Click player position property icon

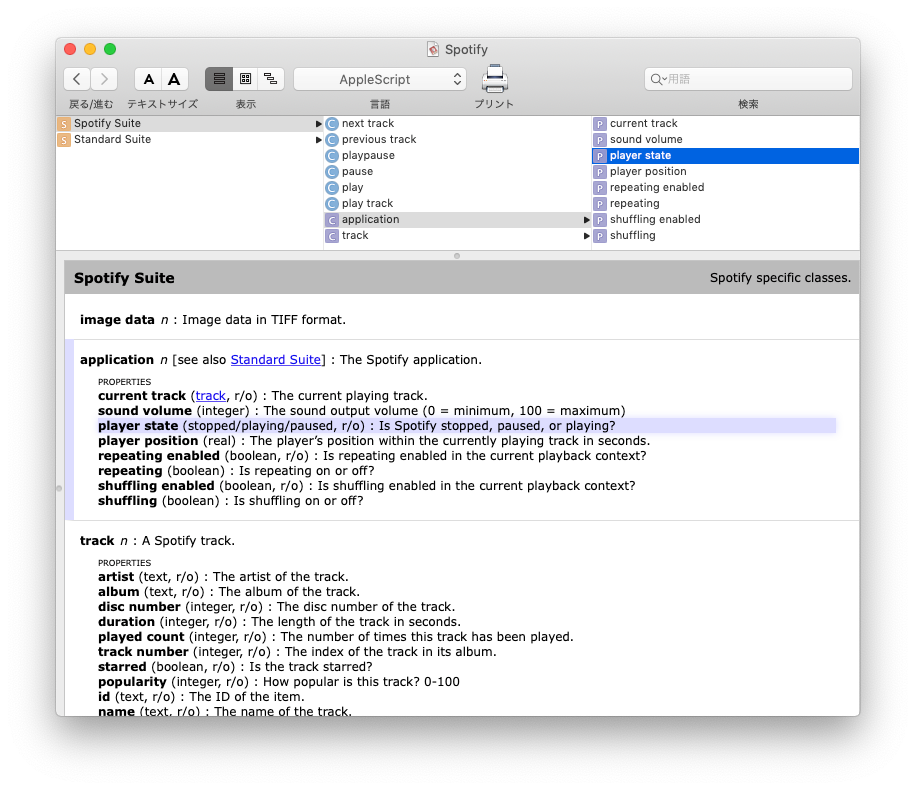[x=599, y=172]
